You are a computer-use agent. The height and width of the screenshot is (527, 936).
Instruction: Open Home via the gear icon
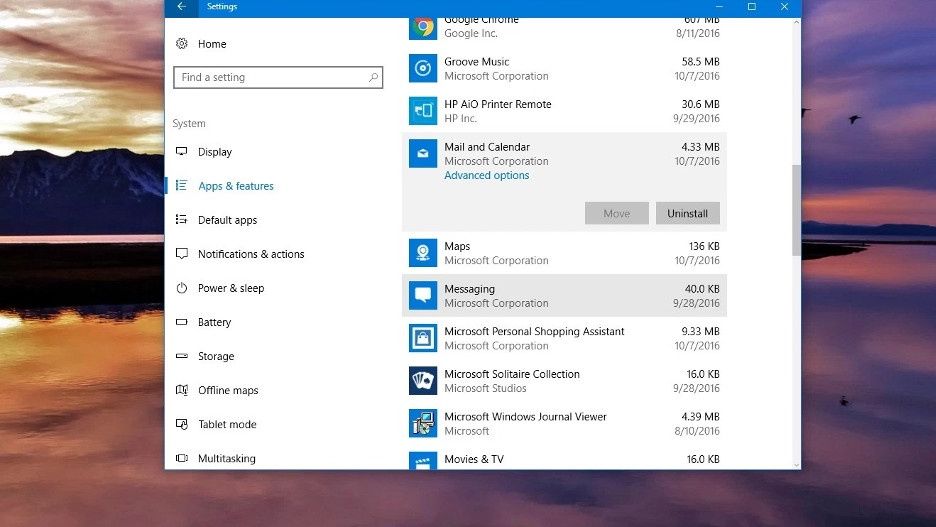(x=182, y=44)
